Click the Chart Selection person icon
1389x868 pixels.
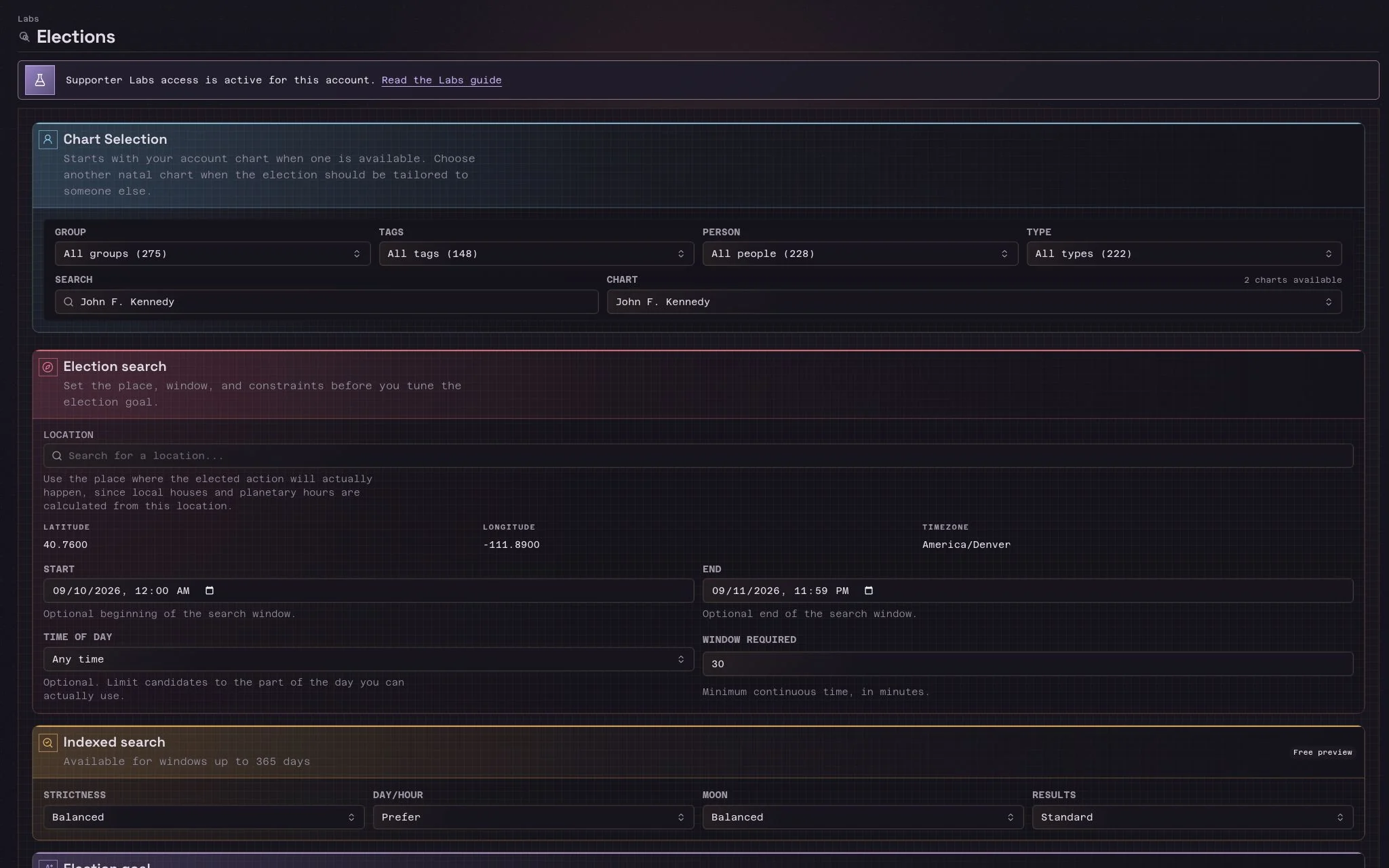(47, 140)
